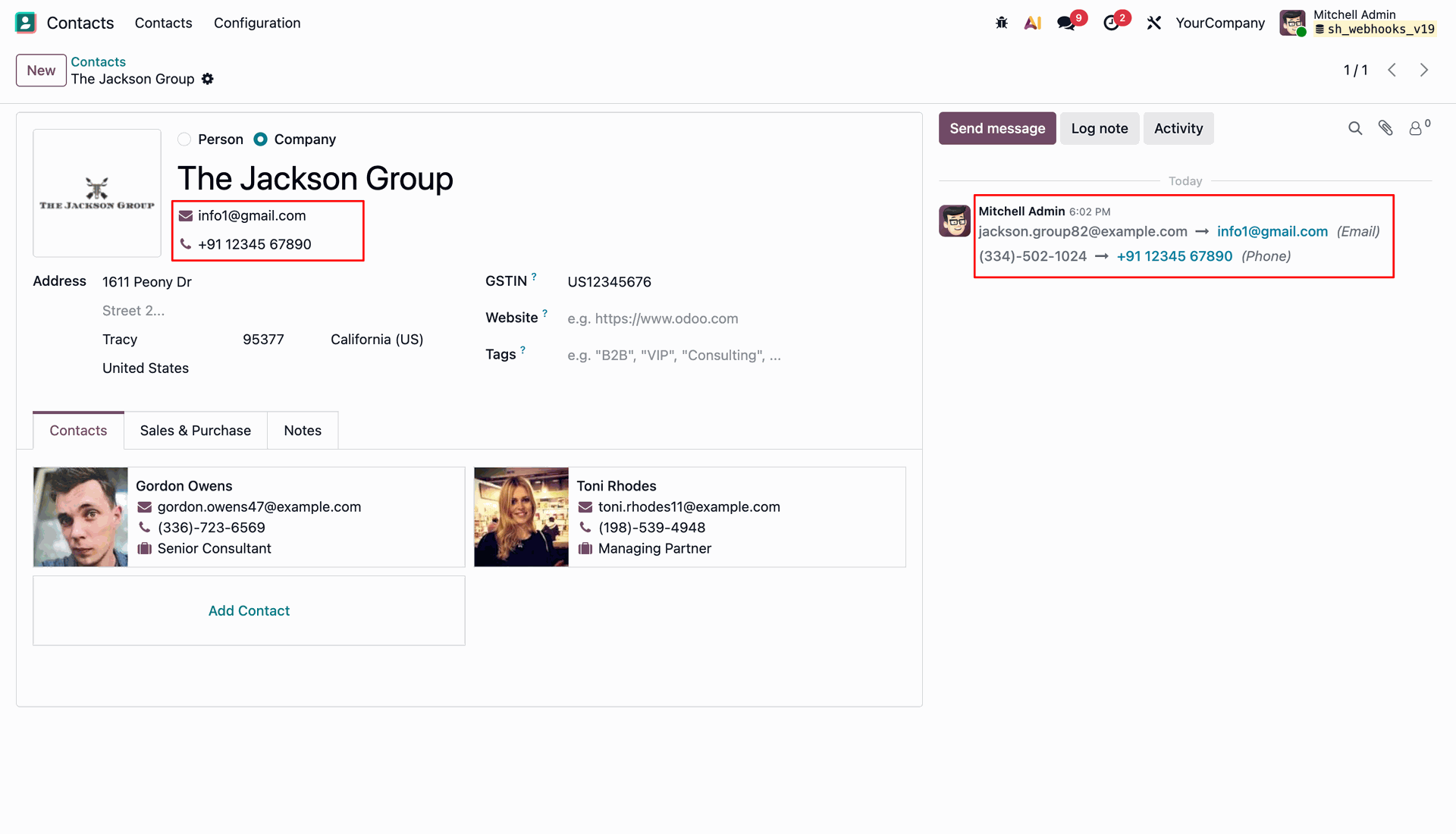The image size is (1456, 834).
Task: Click info1@gmail.com link in chatter log
Action: tap(1272, 232)
